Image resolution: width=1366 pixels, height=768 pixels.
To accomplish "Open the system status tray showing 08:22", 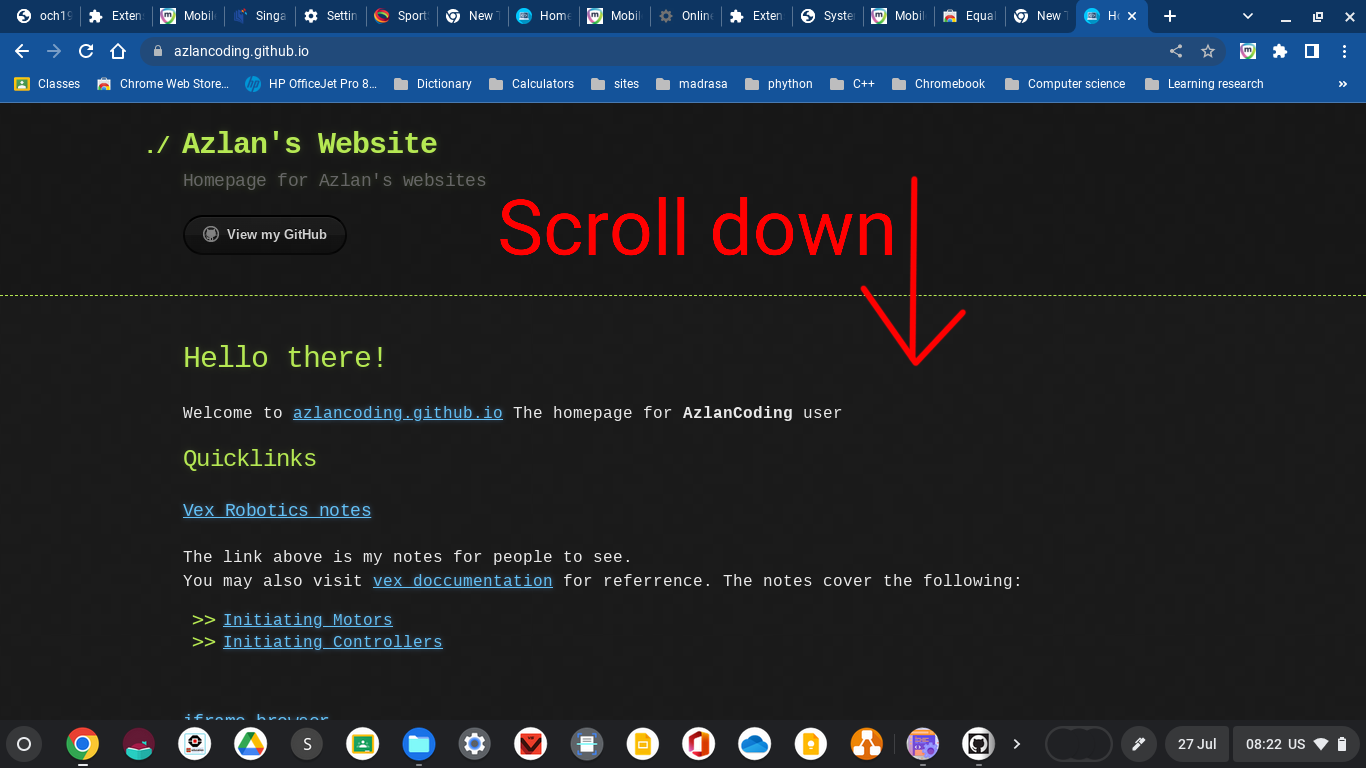I will pyautogui.click(x=1297, y=744).
